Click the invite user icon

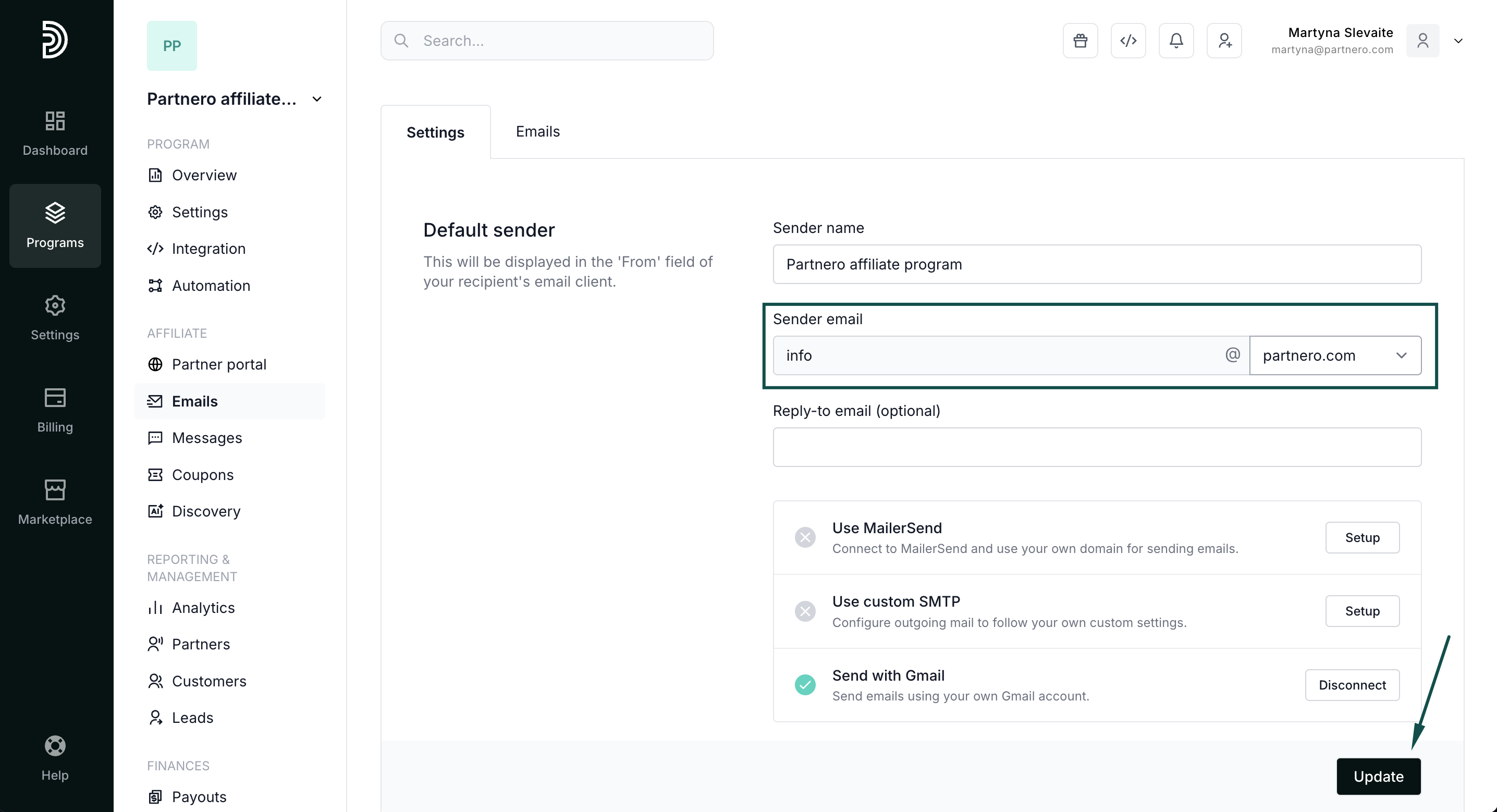coord(1224,41)
